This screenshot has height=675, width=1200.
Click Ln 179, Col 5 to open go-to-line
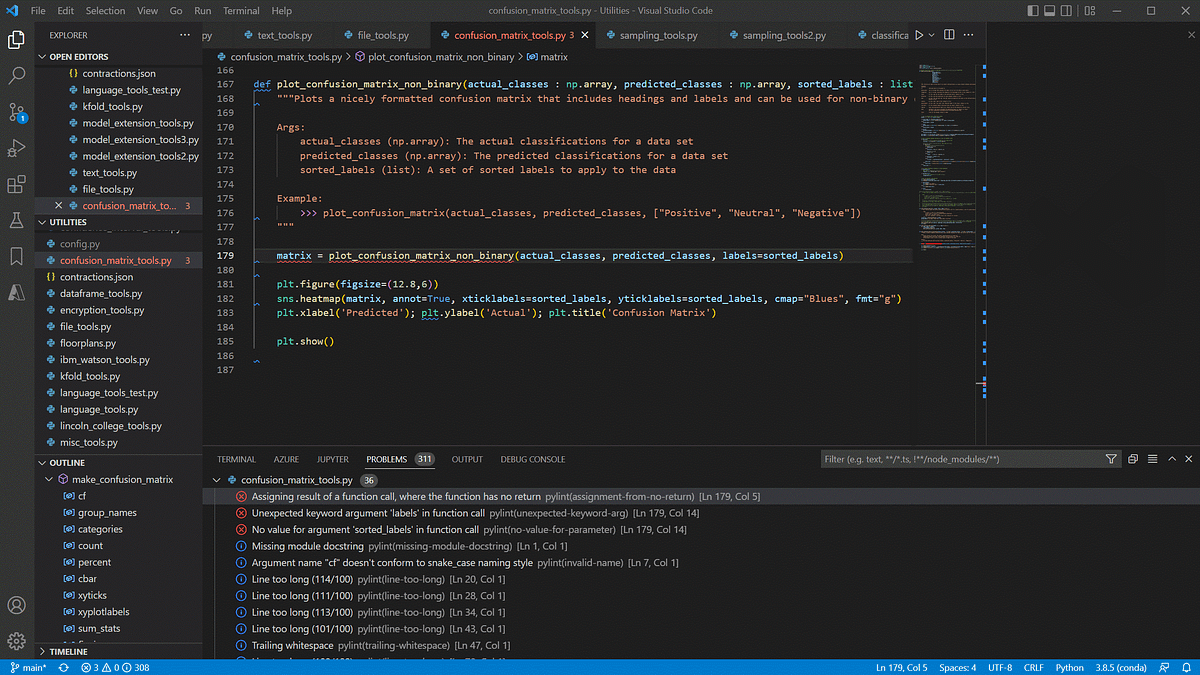click(x=901, y=667)
